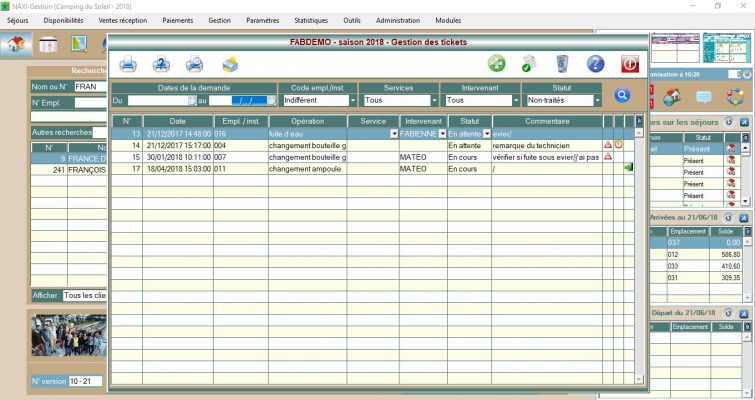Open the Disponibilités menu
Viewport: 755px width, 400px height.
64,20
